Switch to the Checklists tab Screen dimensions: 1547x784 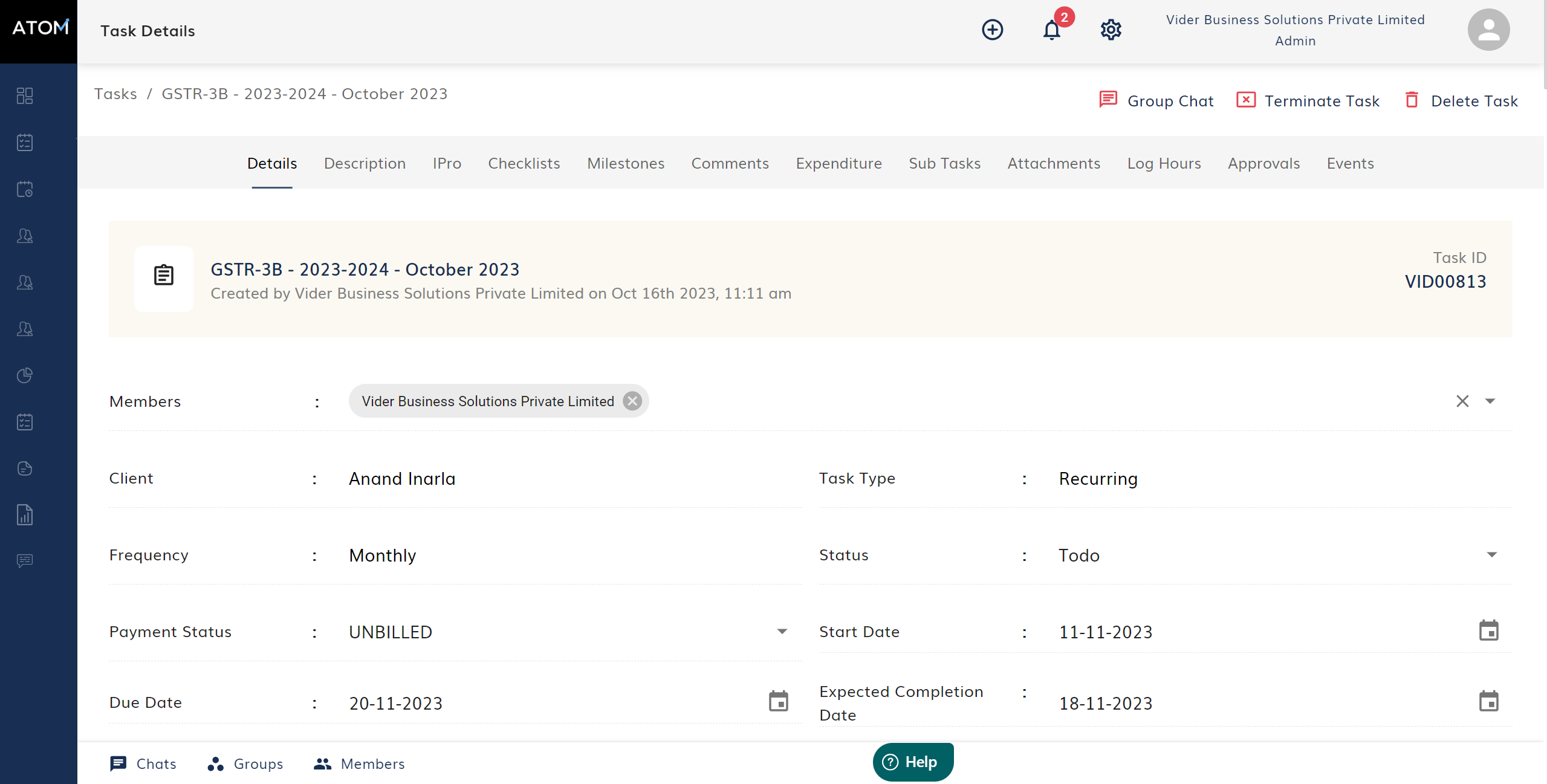[x=524, y=163]
